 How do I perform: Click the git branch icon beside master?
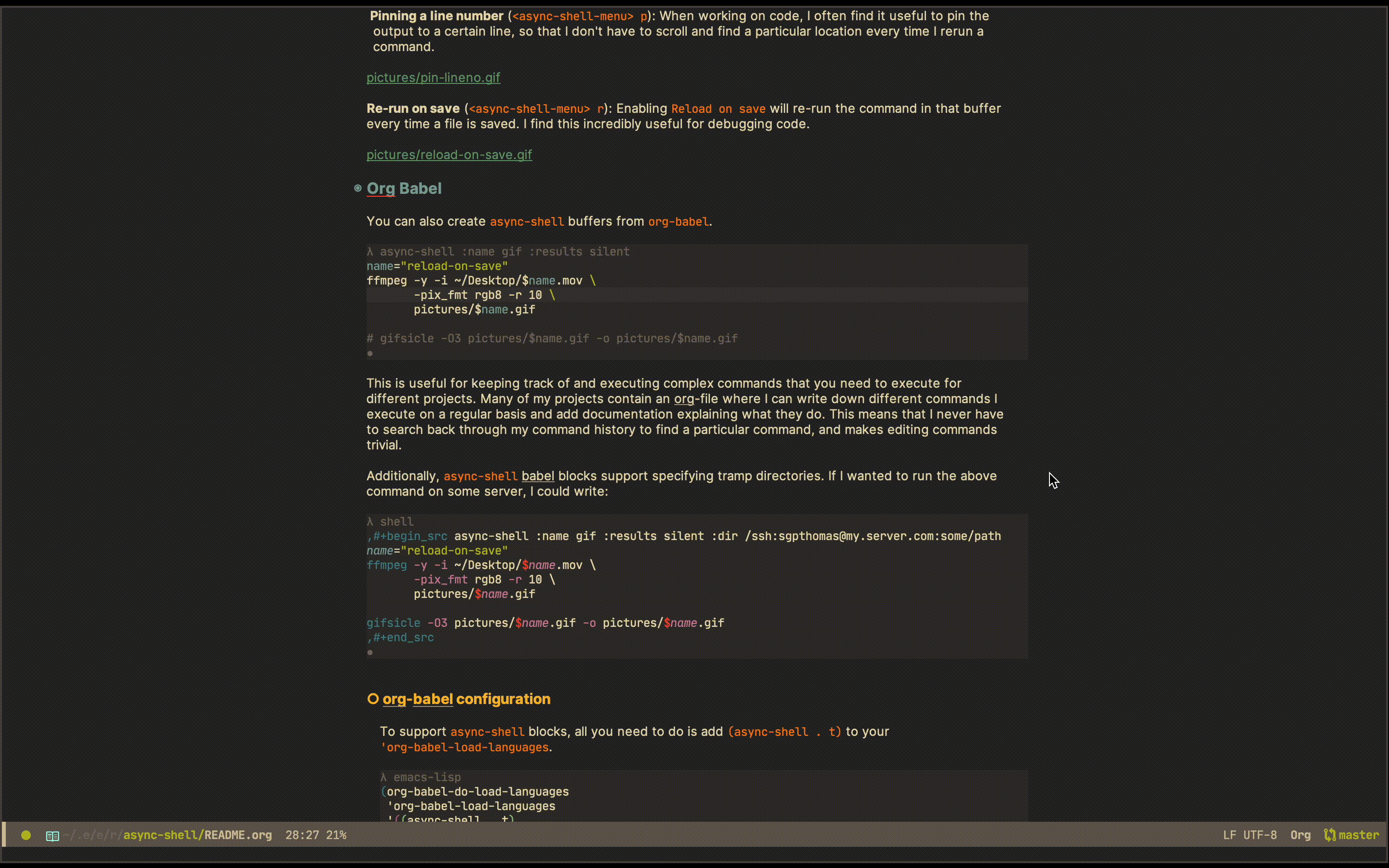[1329, 835]
